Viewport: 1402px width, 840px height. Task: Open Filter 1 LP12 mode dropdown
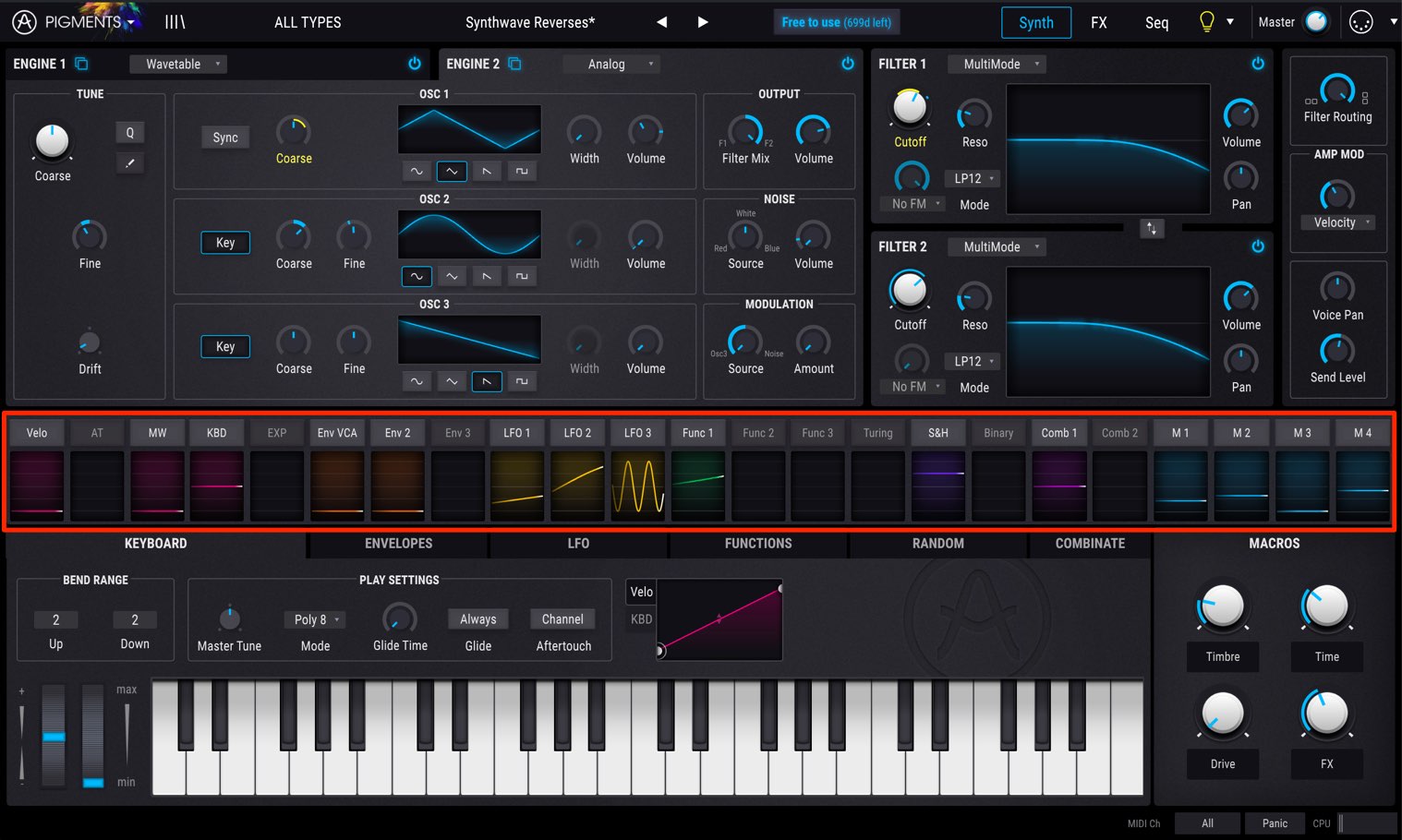973,178
